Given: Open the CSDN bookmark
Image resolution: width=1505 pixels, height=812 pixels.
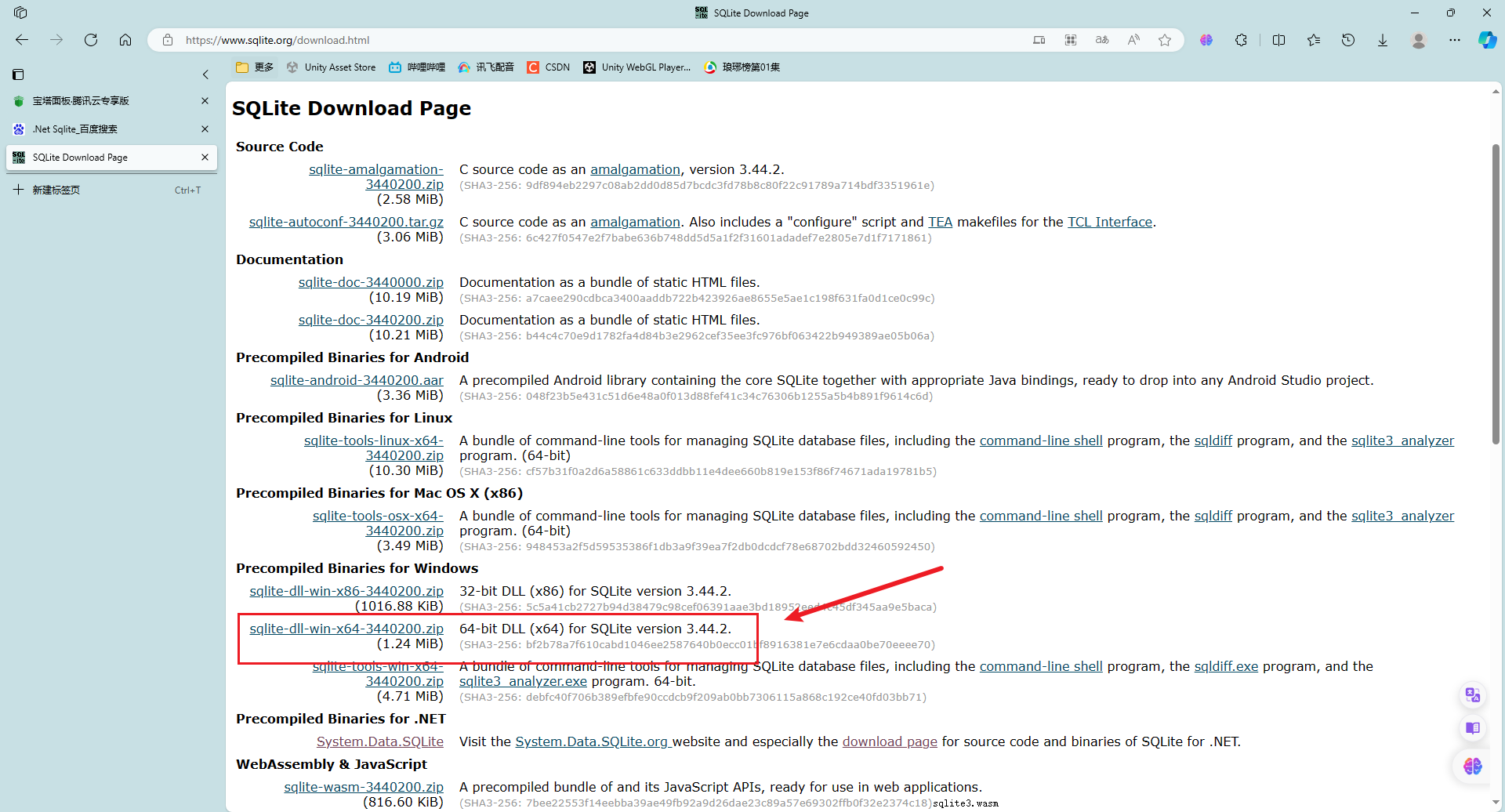Looking at the screenshot, I should coord(549,67).
